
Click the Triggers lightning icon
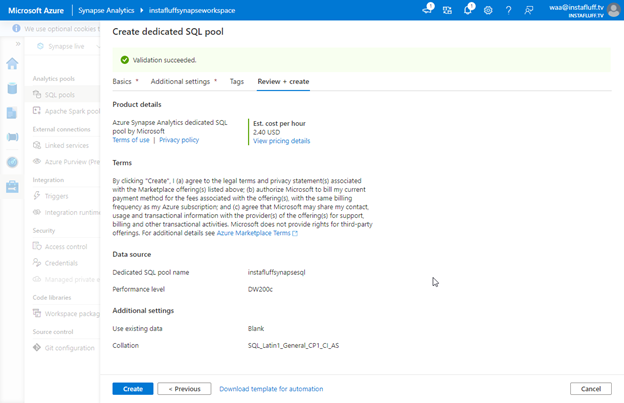tap(37, 196)
